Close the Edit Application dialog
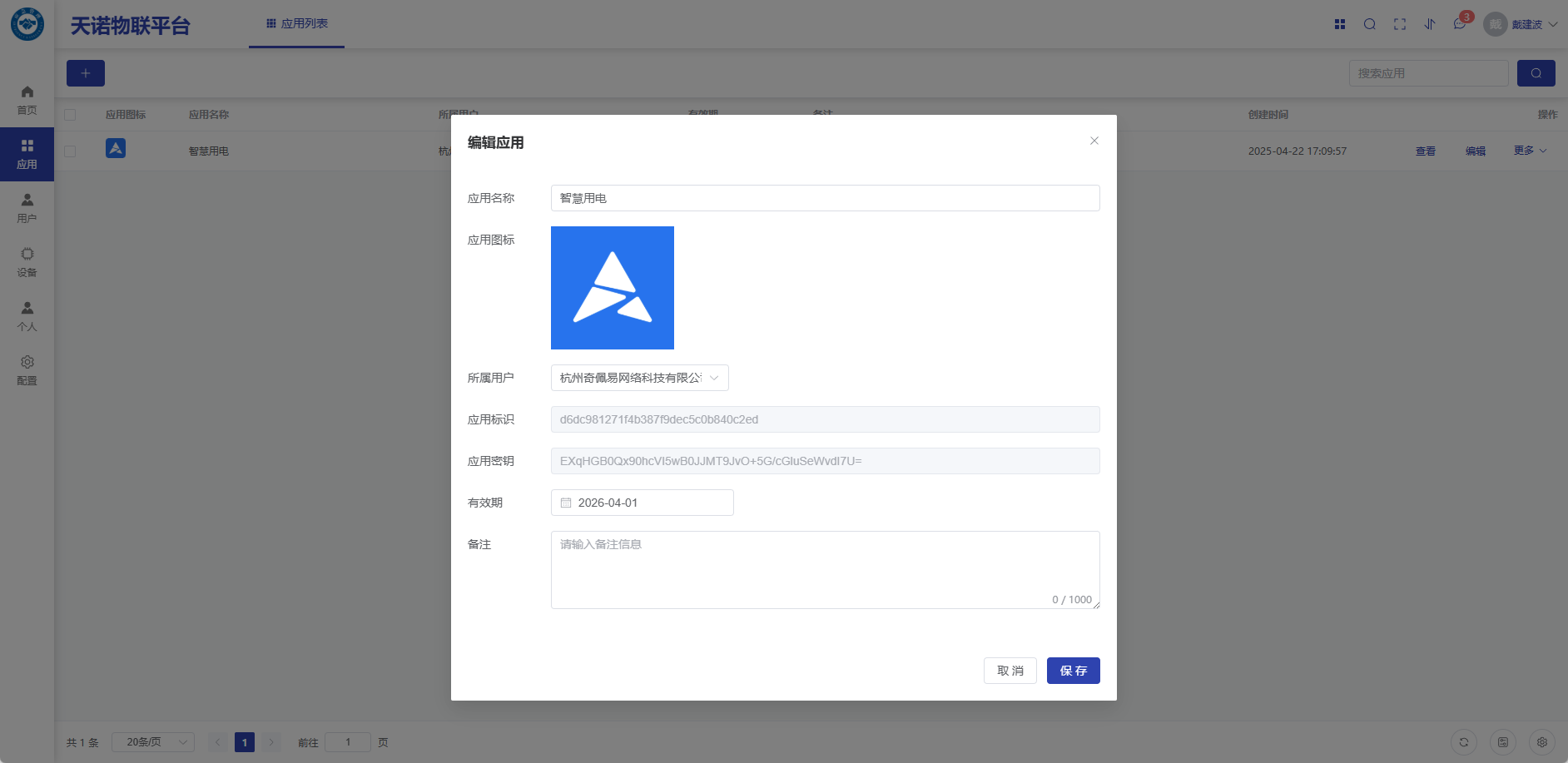This screenshot has height=763, width=1568. tap(1094, 141)
